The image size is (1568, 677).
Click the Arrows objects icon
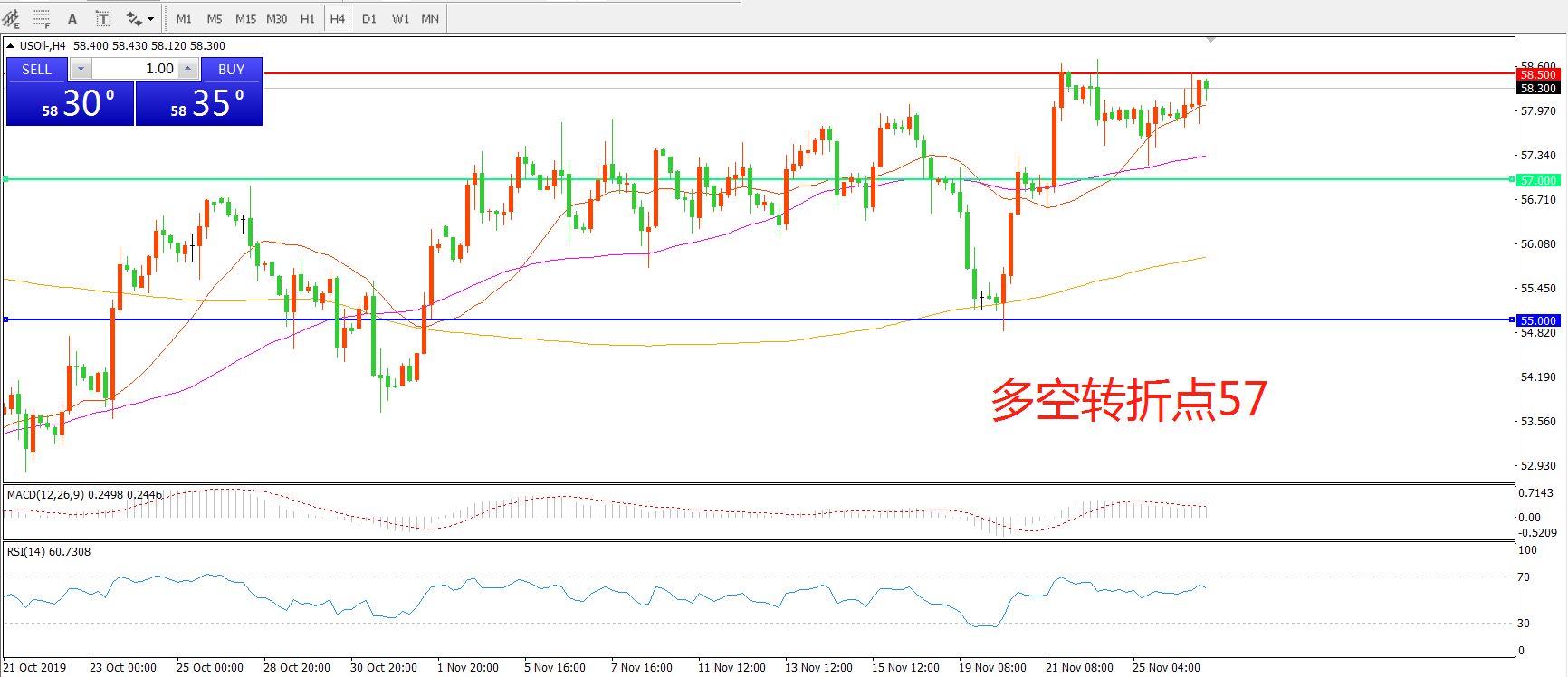(134, 18)
